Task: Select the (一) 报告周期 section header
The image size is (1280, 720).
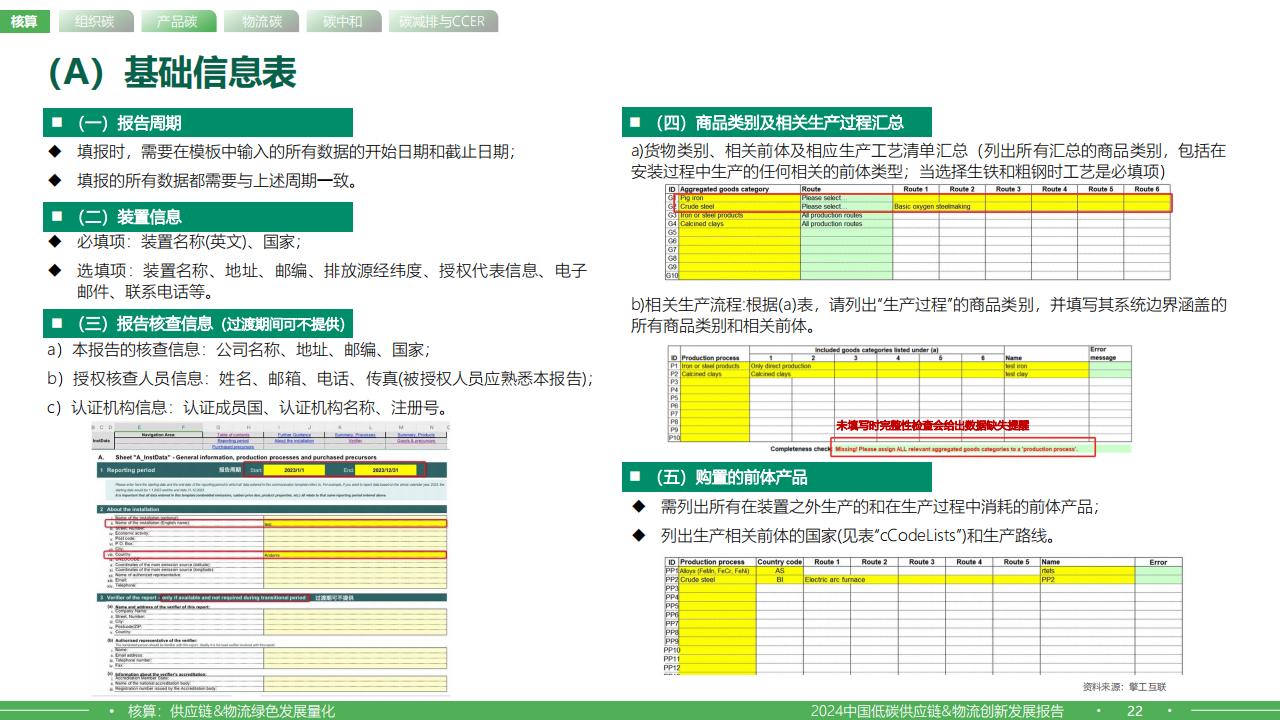Action: (x=198, y=123)
